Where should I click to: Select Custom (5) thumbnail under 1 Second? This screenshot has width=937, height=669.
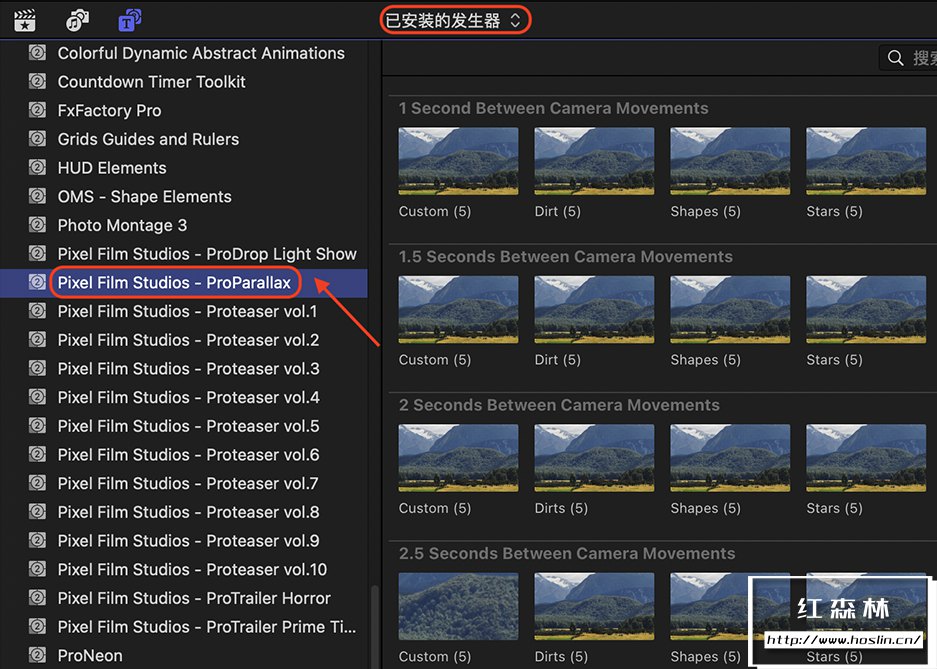(458, 161)
